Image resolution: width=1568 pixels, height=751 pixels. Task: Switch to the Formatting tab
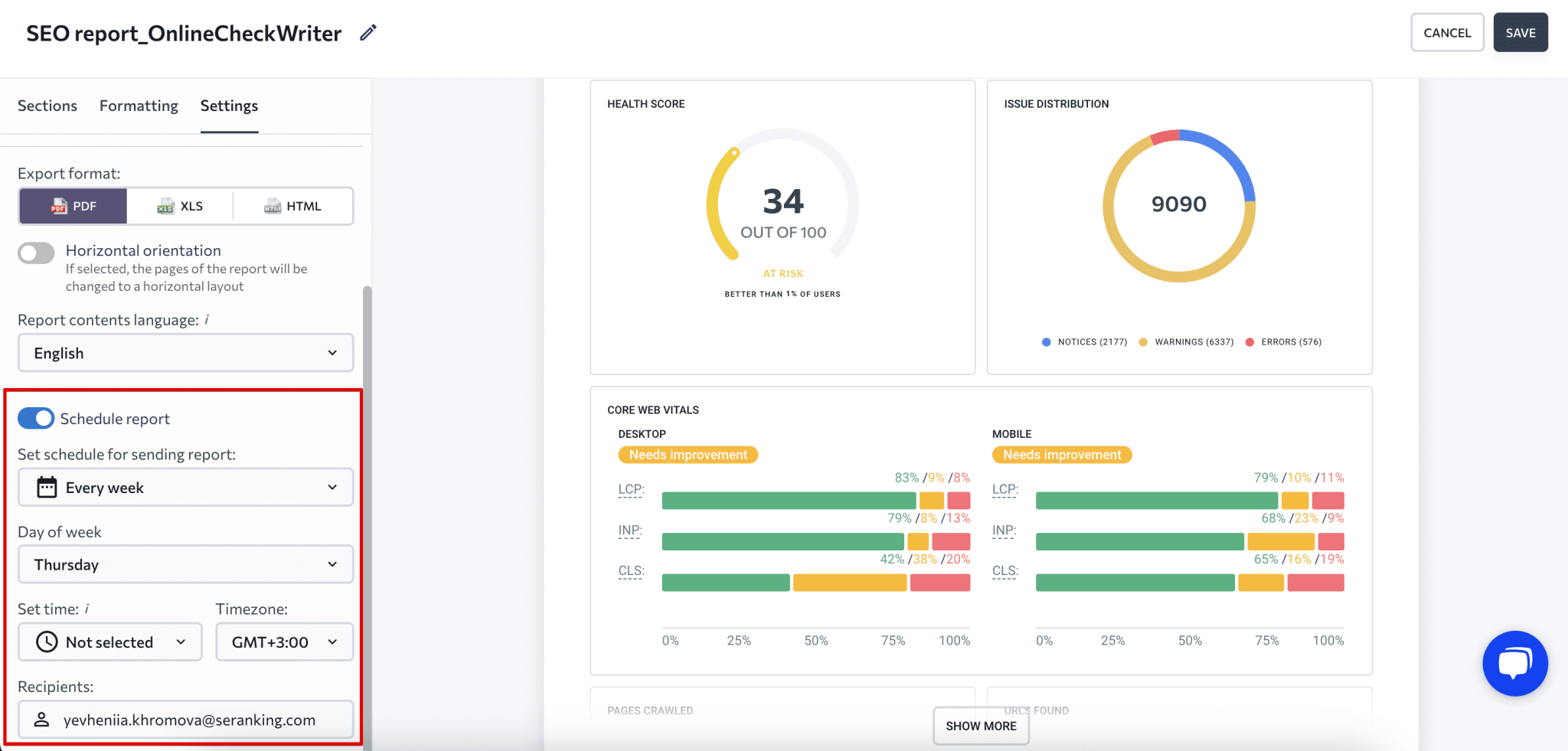click(x=139, y=106)
